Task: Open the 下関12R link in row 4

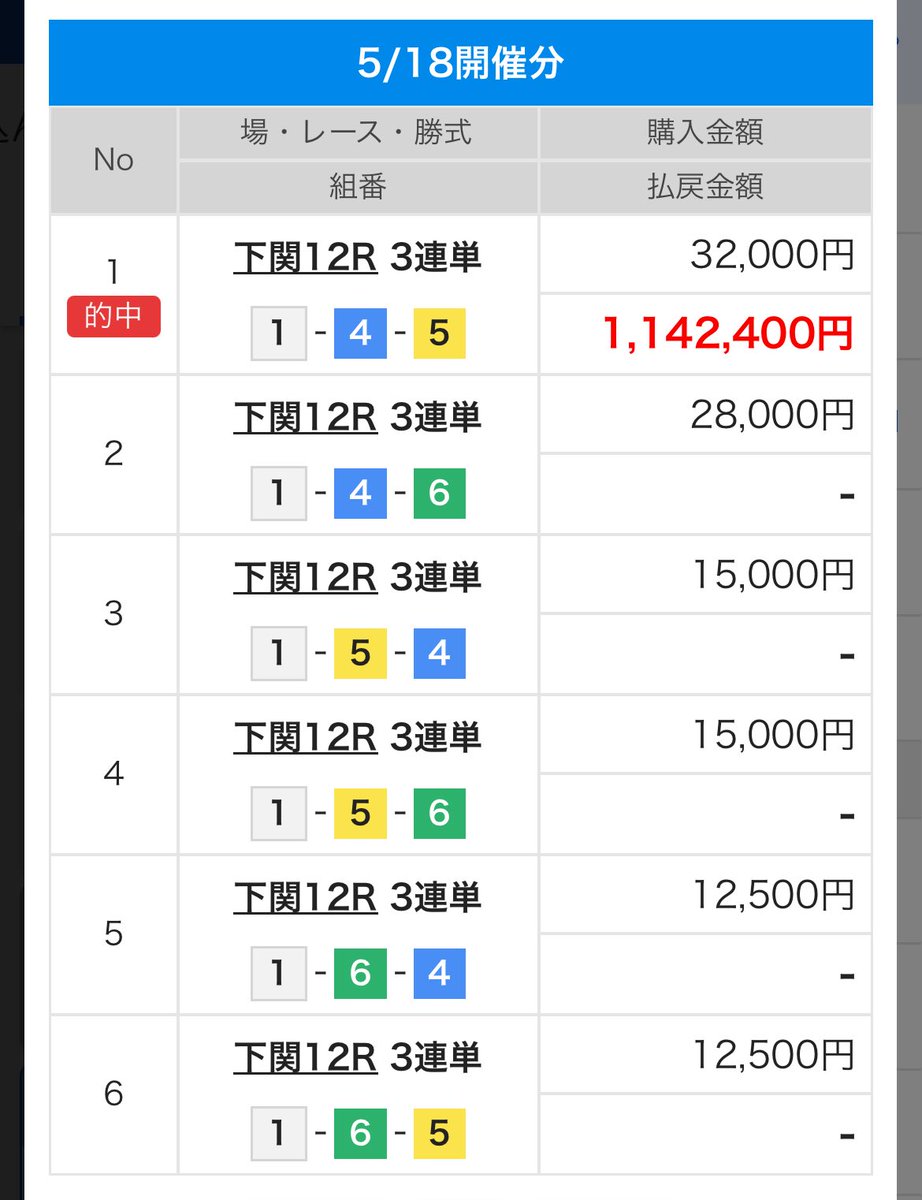Action: click(305, 737)
